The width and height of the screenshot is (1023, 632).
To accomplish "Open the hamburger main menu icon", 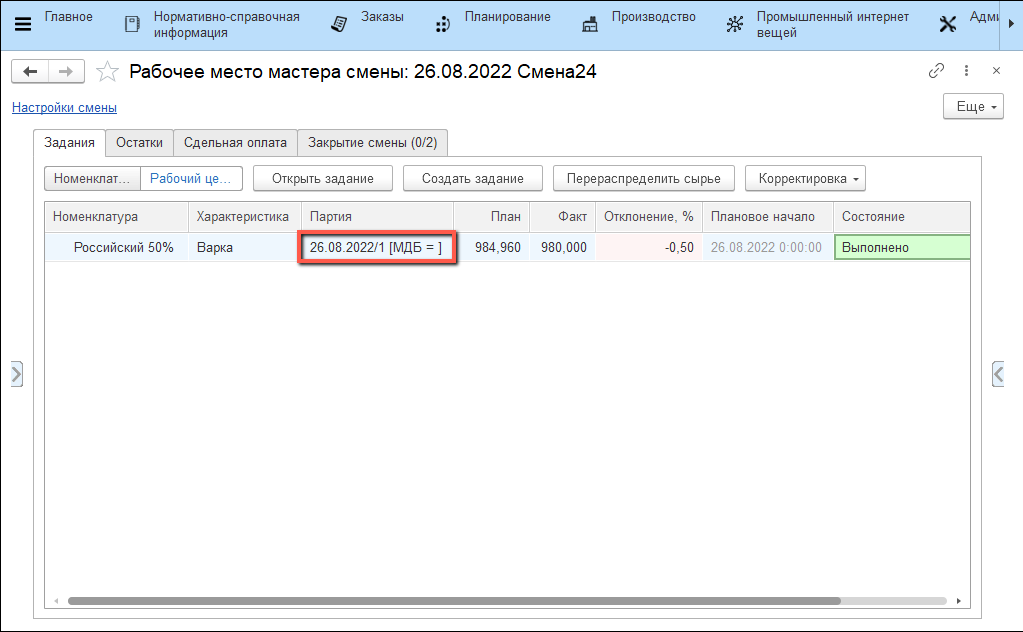I will coord(22,24).
